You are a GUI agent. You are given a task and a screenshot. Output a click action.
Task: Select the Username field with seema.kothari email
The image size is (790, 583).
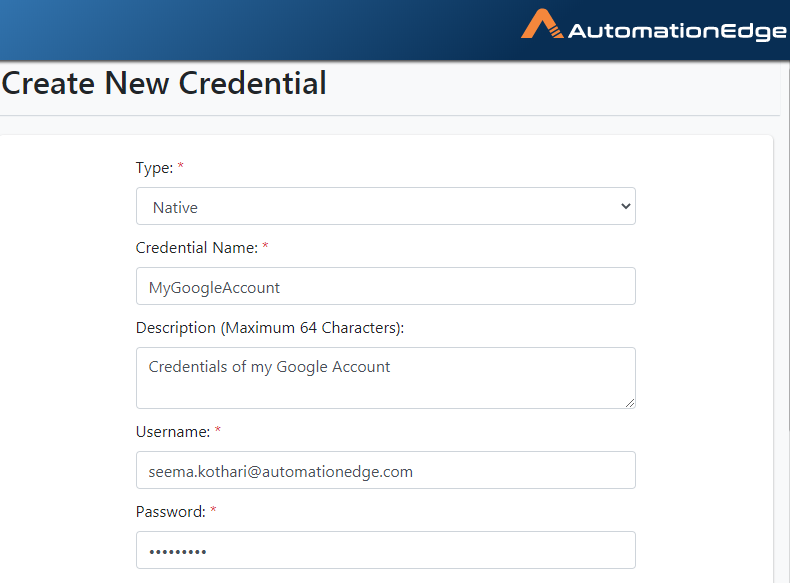[x=386, y=470]
